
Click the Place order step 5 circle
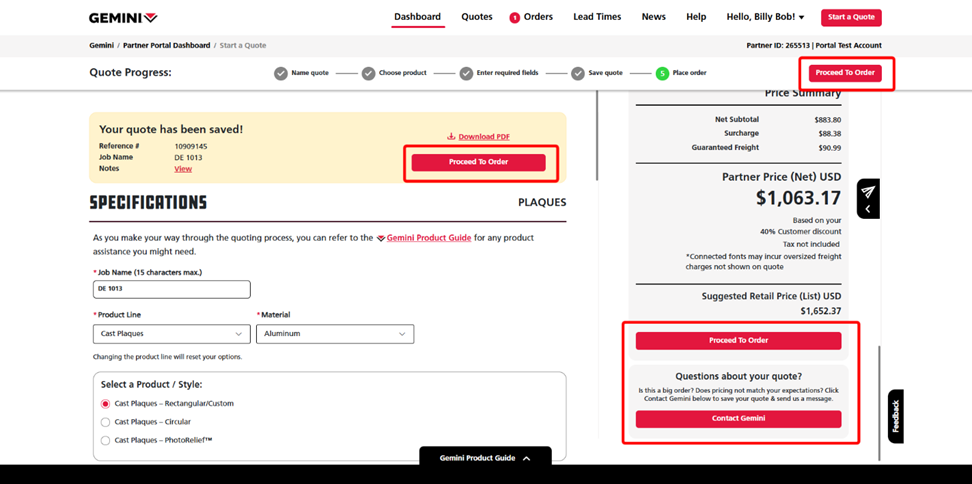[x=662, y=73]
